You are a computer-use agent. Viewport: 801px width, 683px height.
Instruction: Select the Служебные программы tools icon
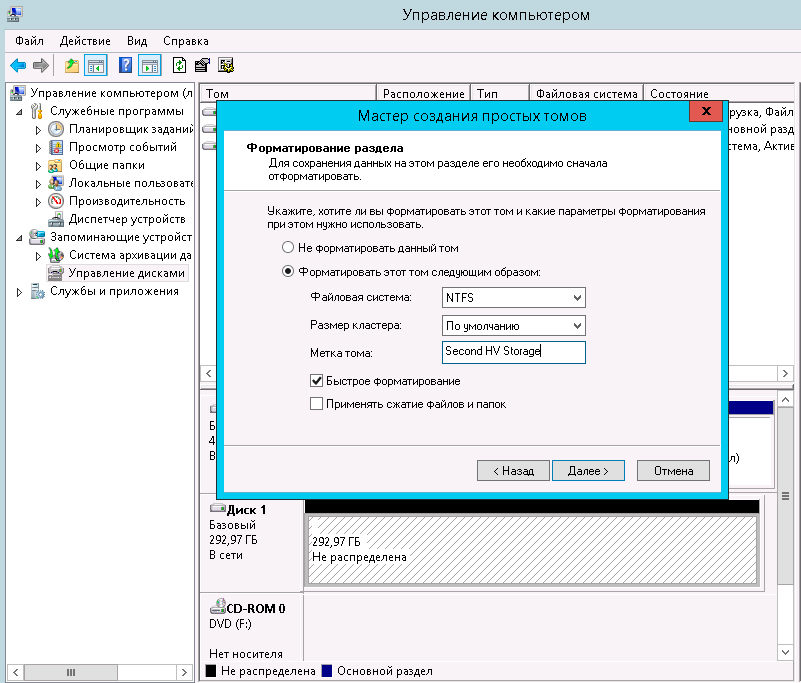click(x=36, y=111)
